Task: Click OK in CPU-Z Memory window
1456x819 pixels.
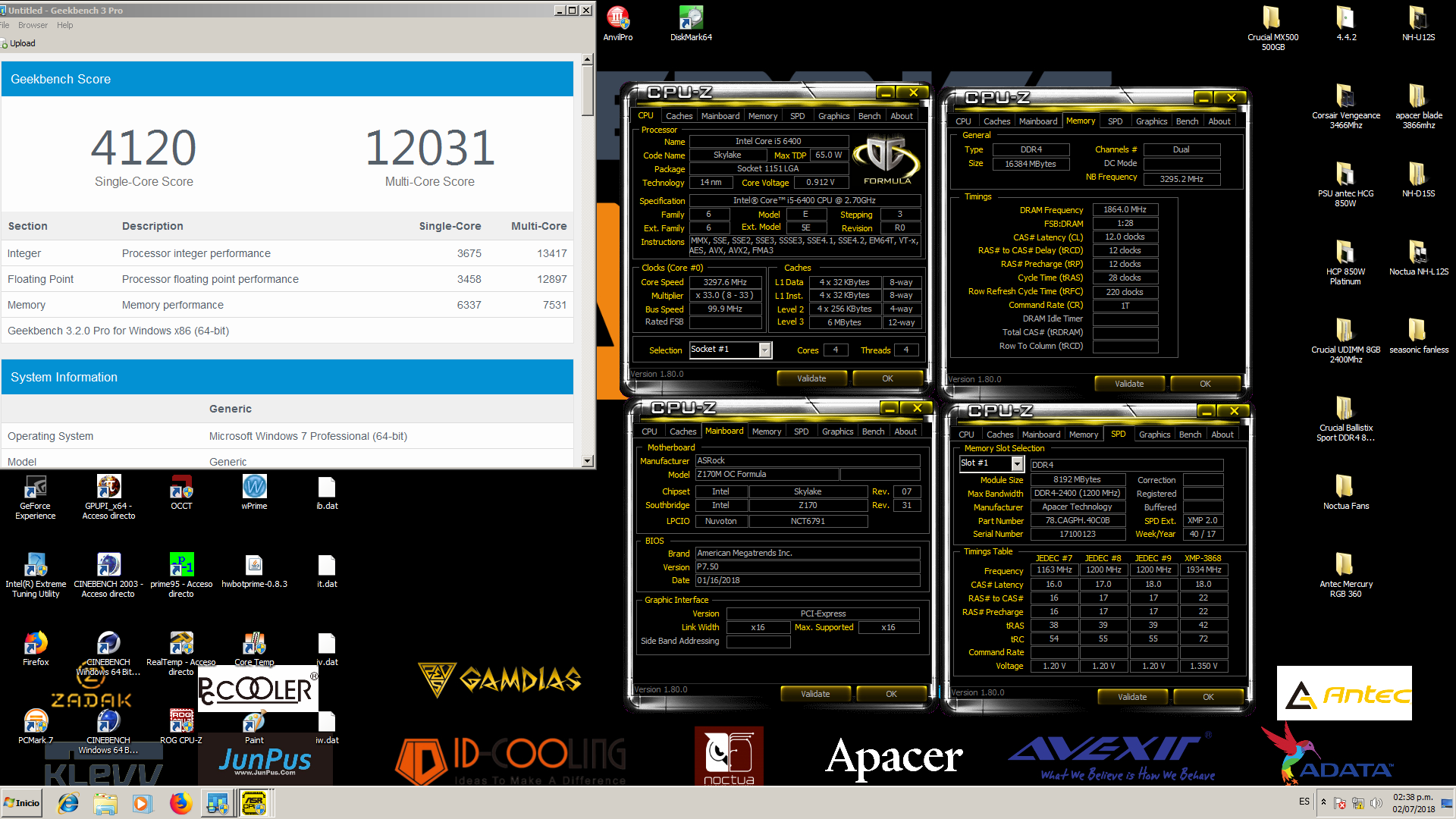Action: pos(1205,384)
